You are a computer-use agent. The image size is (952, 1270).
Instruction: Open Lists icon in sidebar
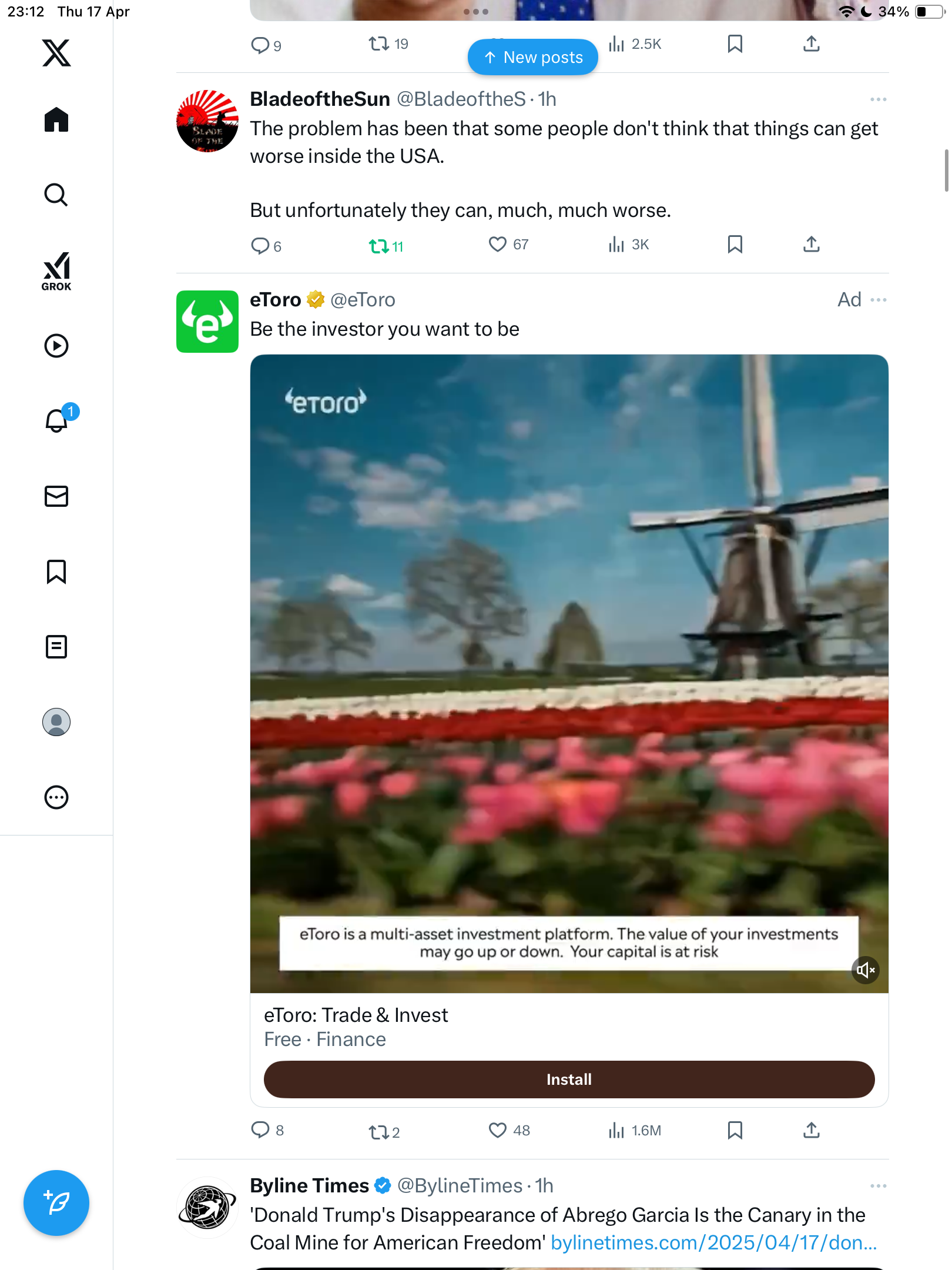tap(56, 647)
